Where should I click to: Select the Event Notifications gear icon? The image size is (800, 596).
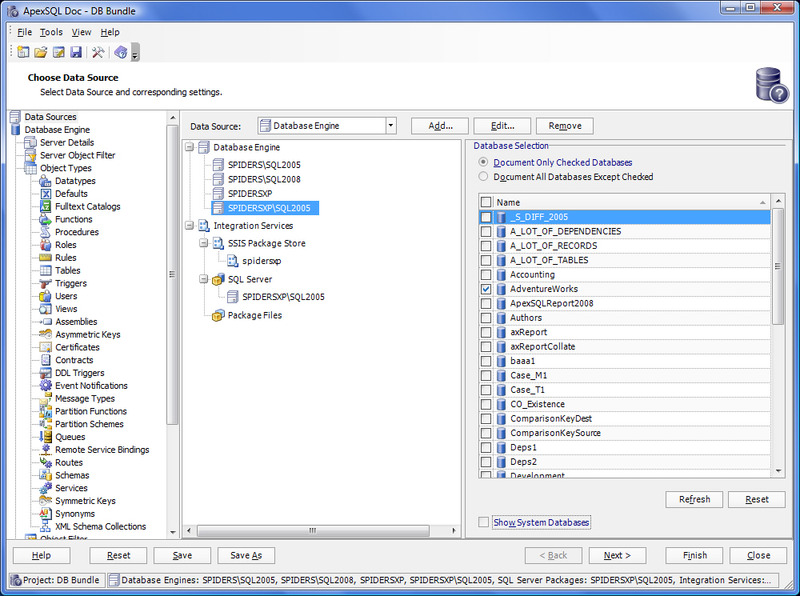(x=45, y=385)
